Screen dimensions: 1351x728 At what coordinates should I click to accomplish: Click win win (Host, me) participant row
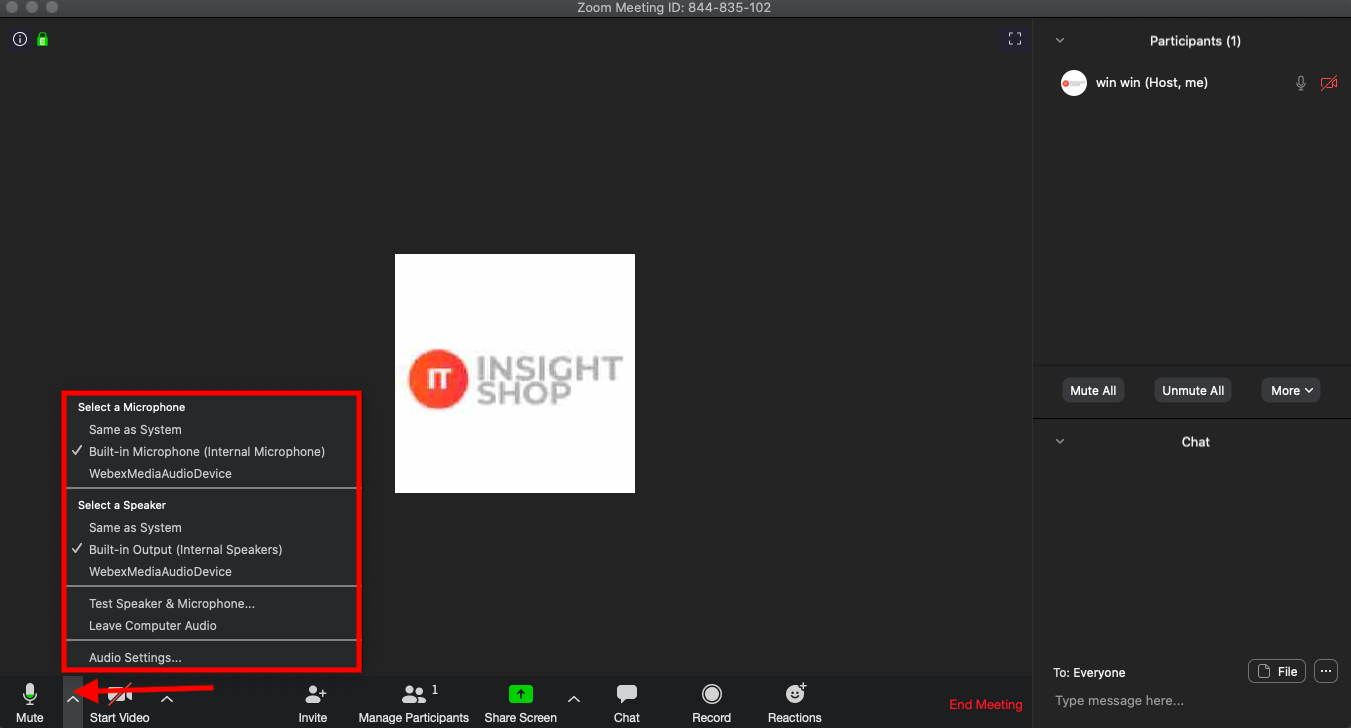pyautogui.click(x=1192, y=83)
